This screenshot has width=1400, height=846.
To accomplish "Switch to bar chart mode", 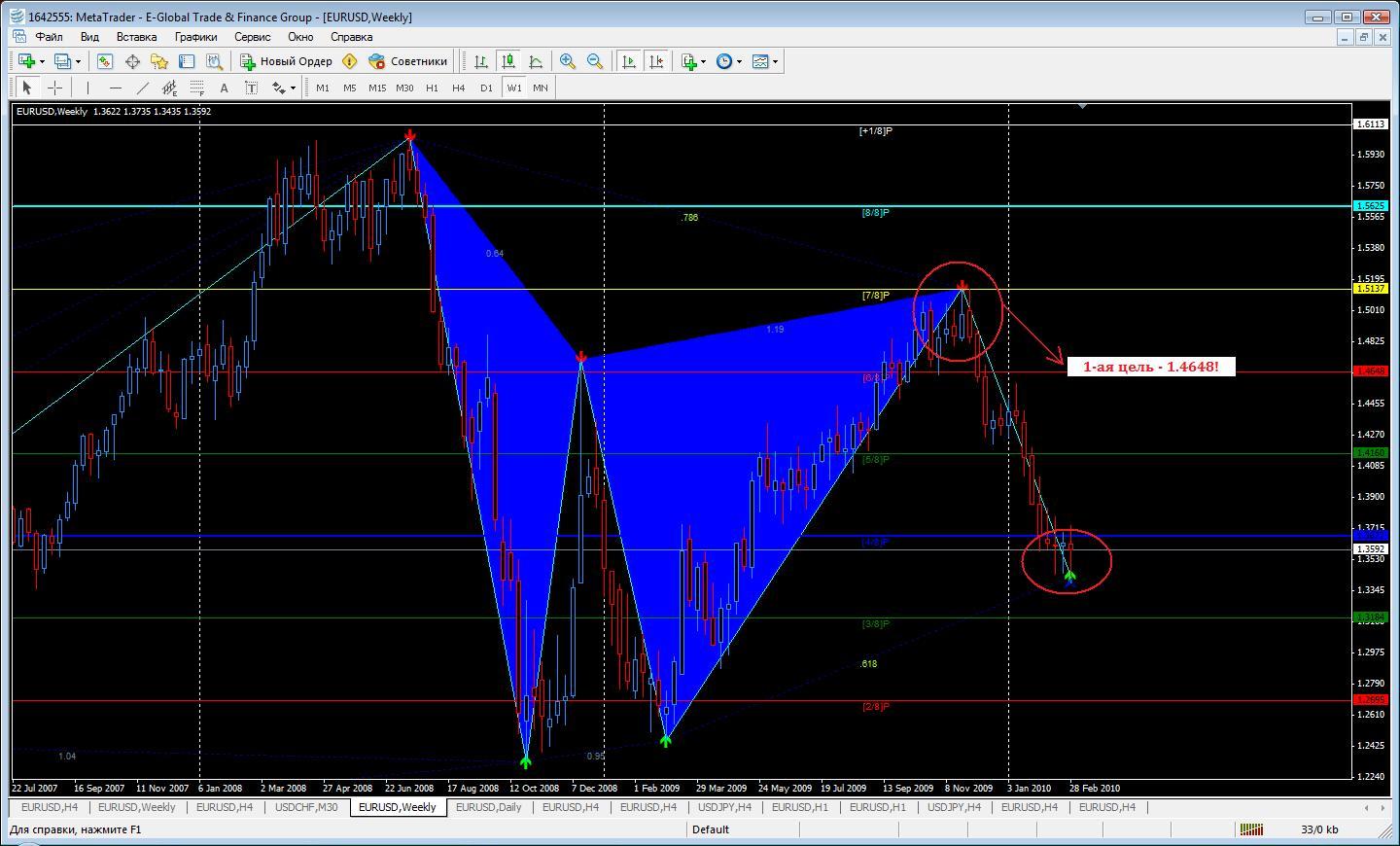I will pyautogui.click(x=480, y=61).
